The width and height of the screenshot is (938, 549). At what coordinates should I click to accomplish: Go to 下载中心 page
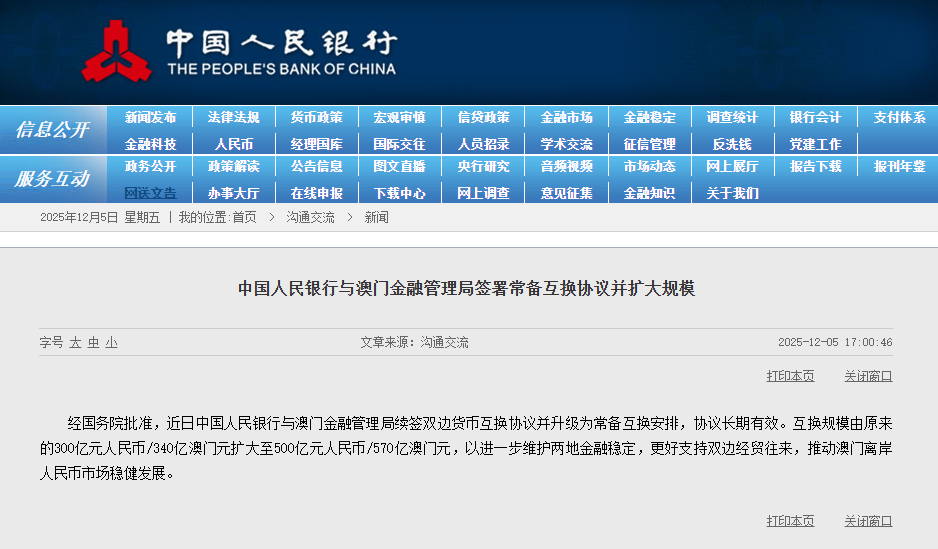click(399, 193)
